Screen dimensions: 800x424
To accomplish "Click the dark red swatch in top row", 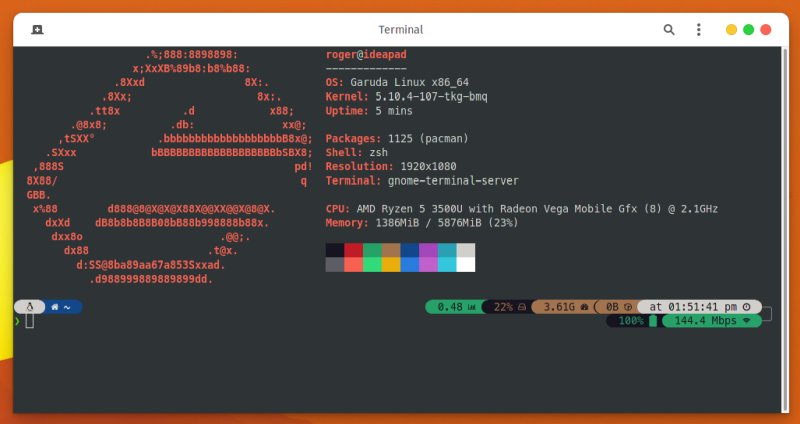I will click(354, 251).
